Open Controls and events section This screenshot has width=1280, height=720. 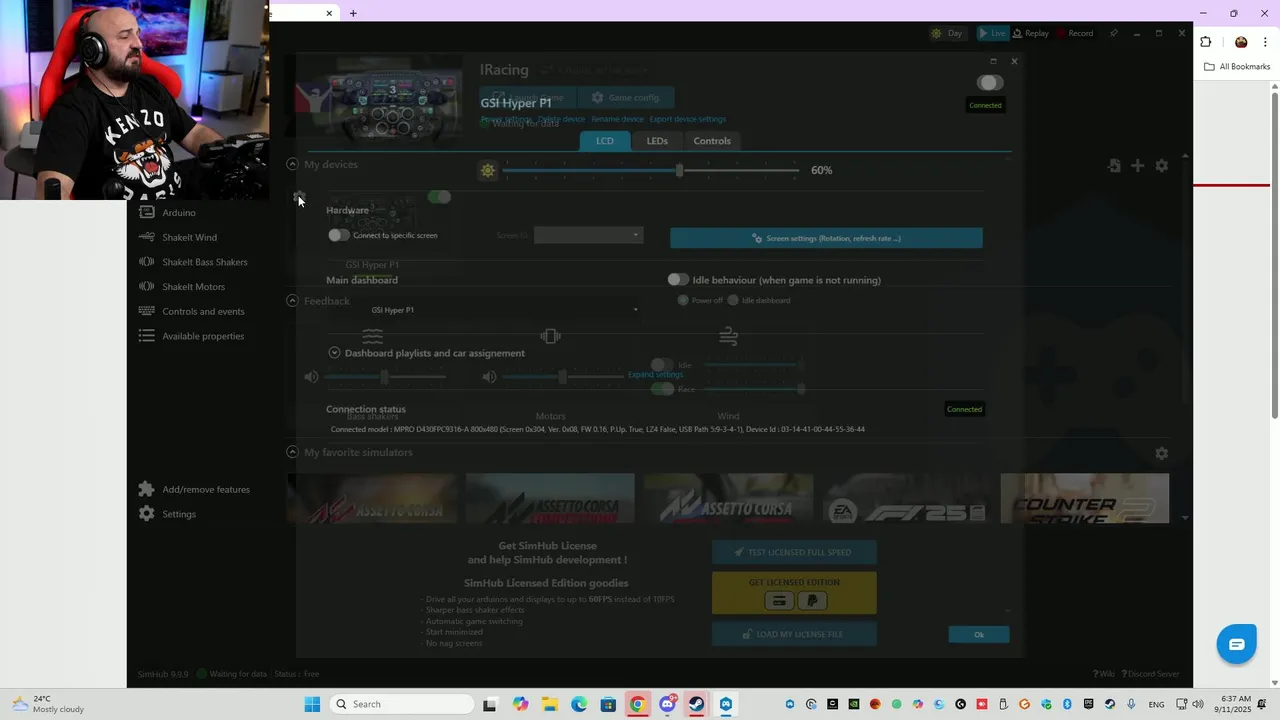click(x=202, y=311)
